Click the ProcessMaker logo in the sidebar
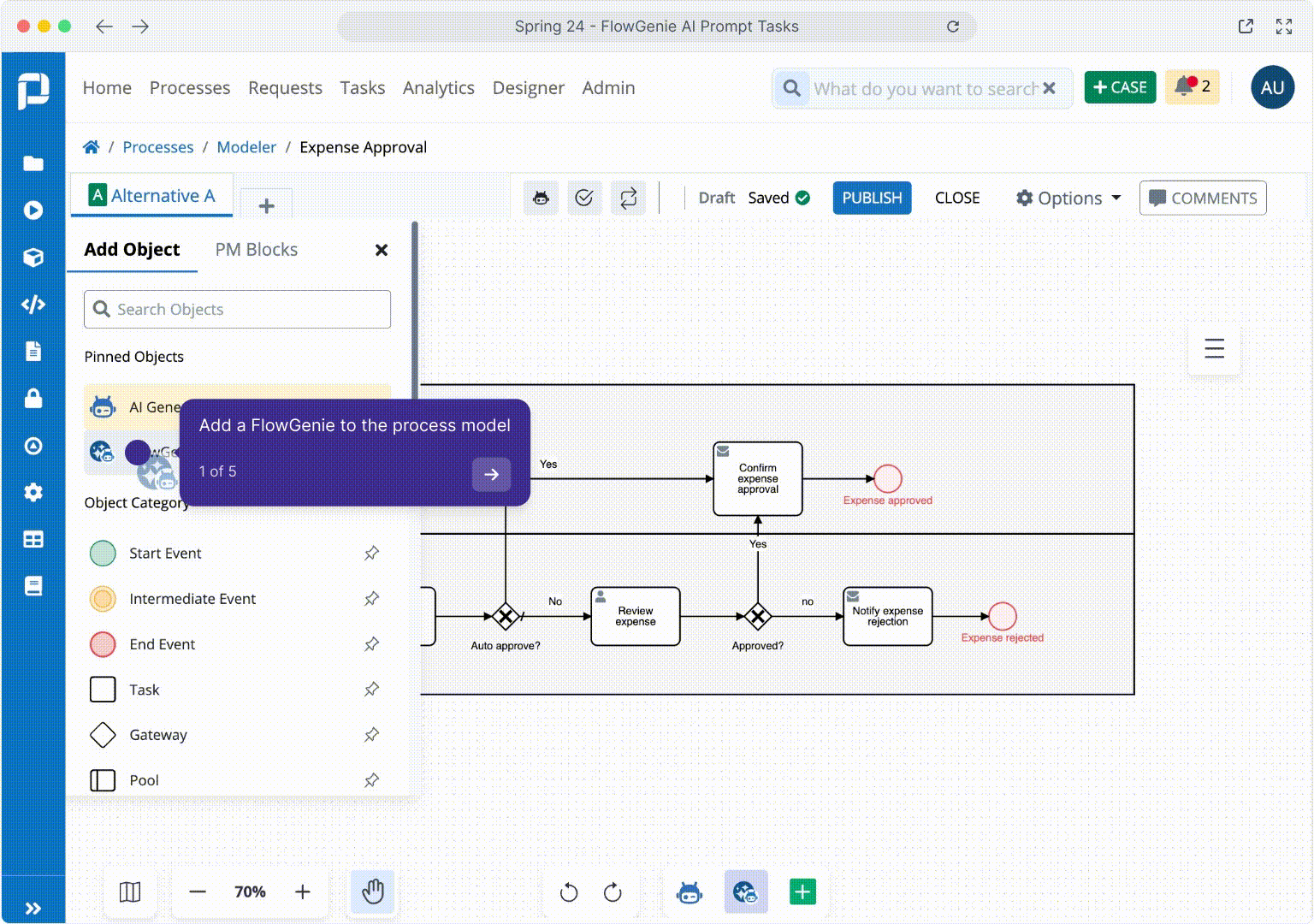Viewport: 1314px width, 924px height. [33, 91]
